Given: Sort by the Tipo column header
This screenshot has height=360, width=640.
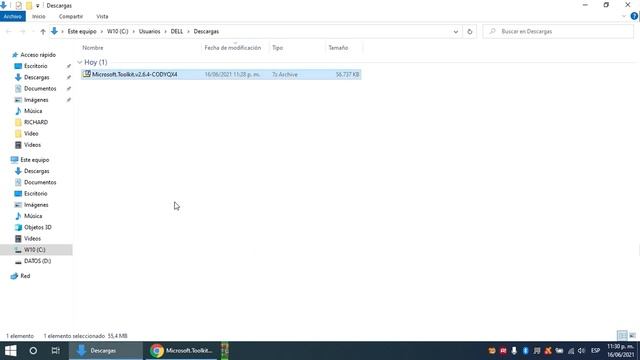Looking at the screenshot, I should tap(278, 48).
